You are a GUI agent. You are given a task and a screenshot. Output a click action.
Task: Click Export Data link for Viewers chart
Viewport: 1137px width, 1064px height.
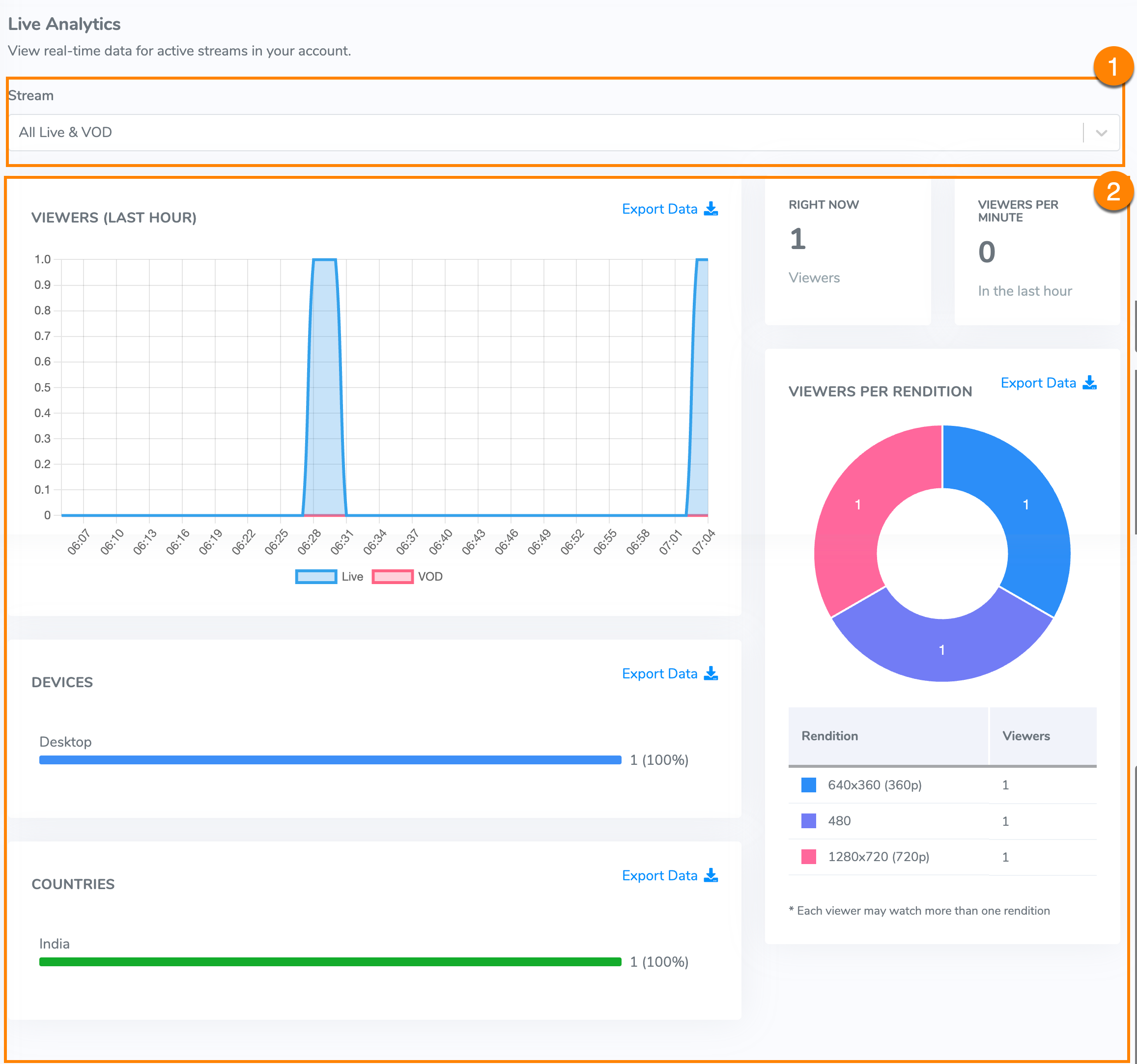[659, 209]
